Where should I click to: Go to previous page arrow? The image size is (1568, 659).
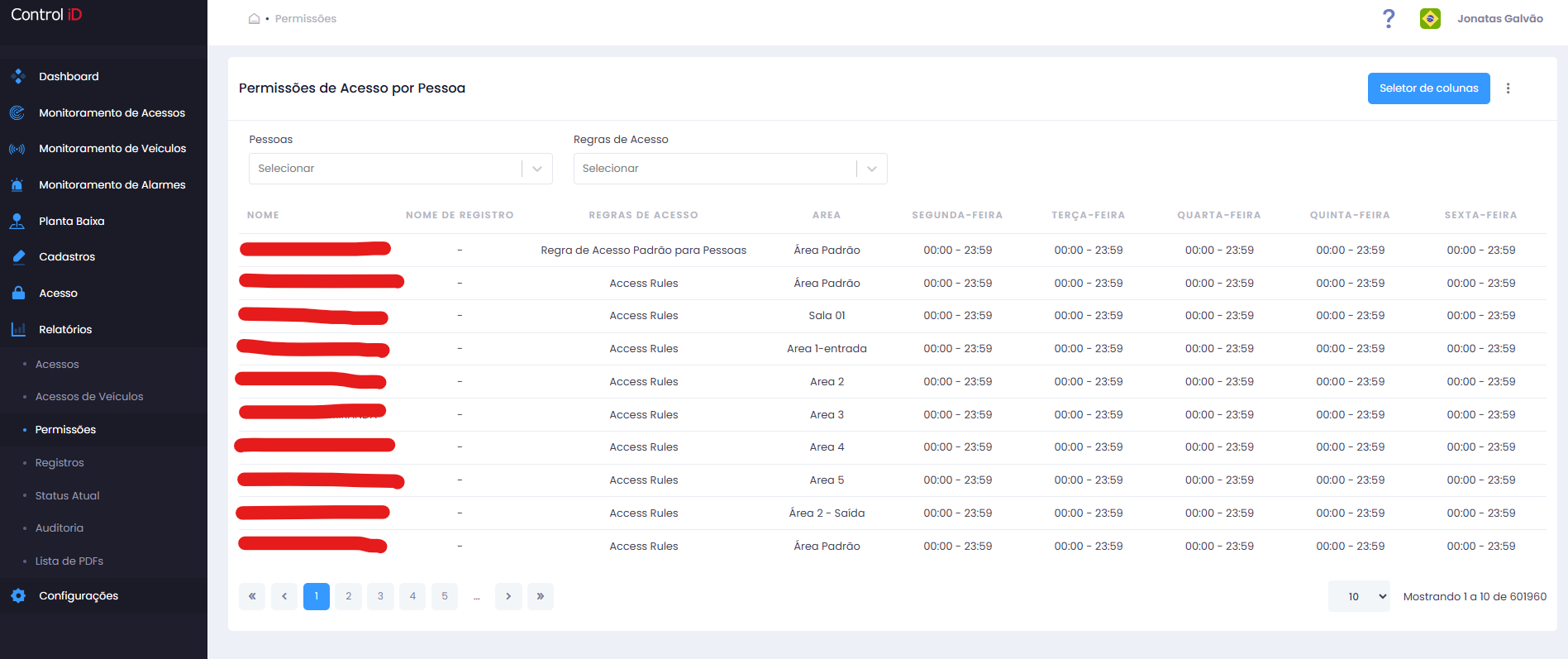coord(284,596)
